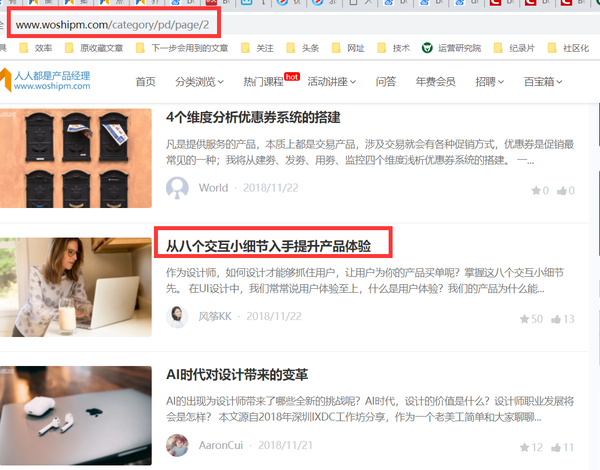Viewport: 600px width, 470px height.
Task: Open article 从八个交互小细节入手提升产品体验
Action: (x=268, y=246)
